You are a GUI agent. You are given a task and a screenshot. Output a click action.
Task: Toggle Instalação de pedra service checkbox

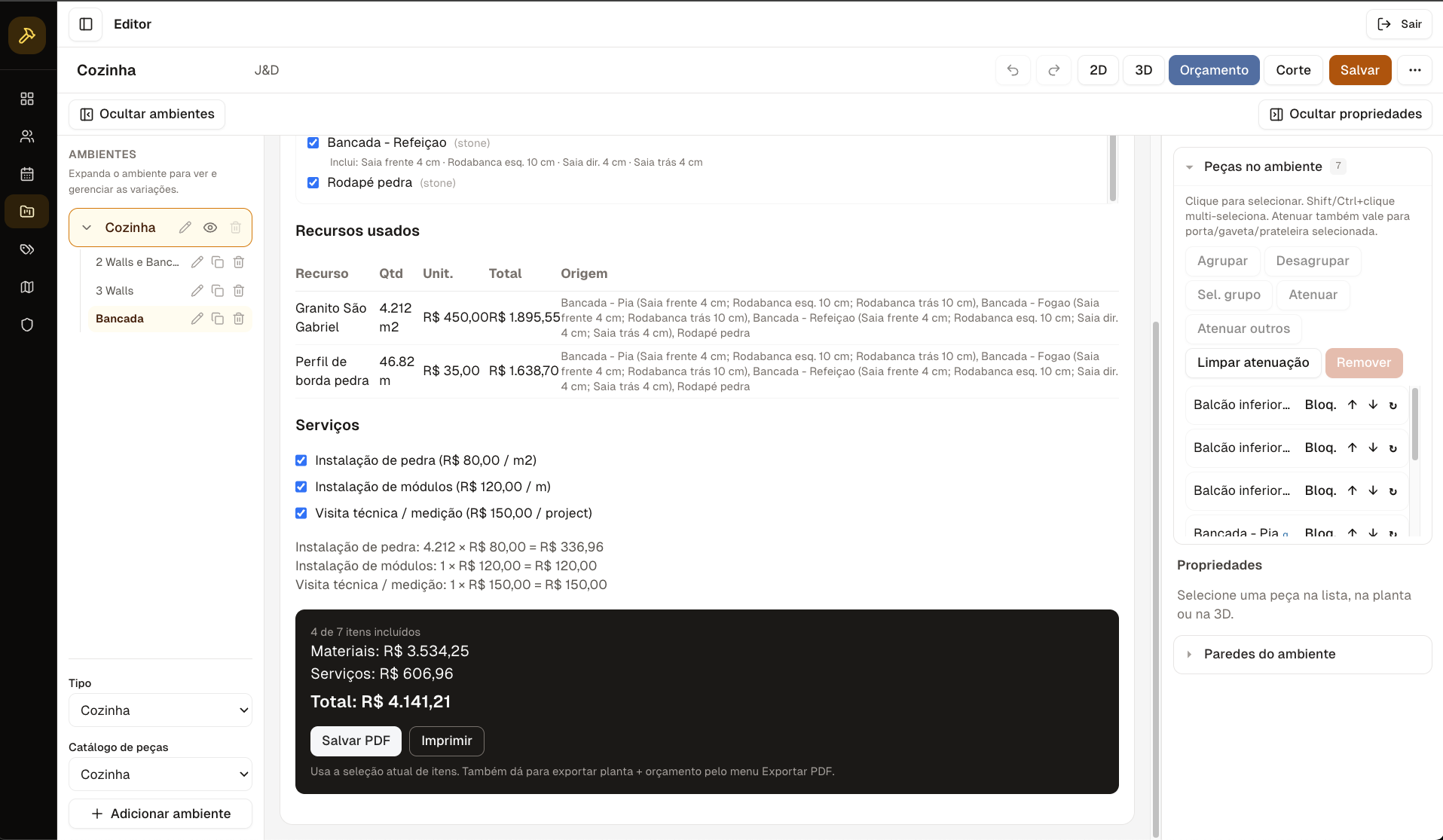tap(301, 460)
